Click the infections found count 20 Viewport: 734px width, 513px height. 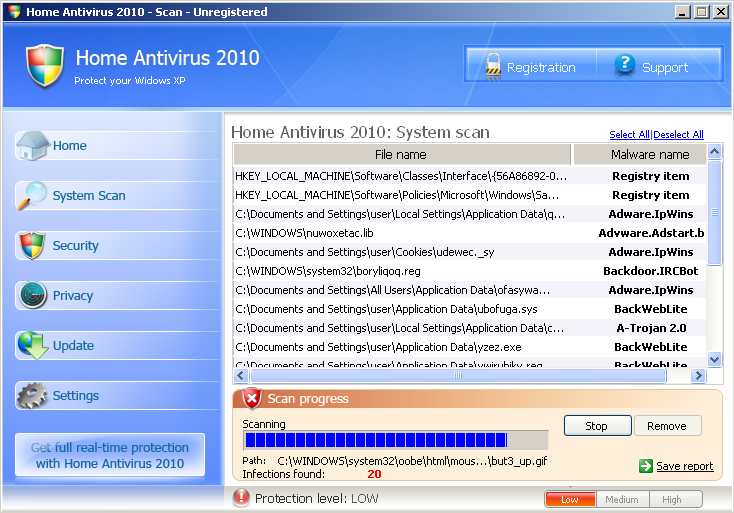click(374, 474)
